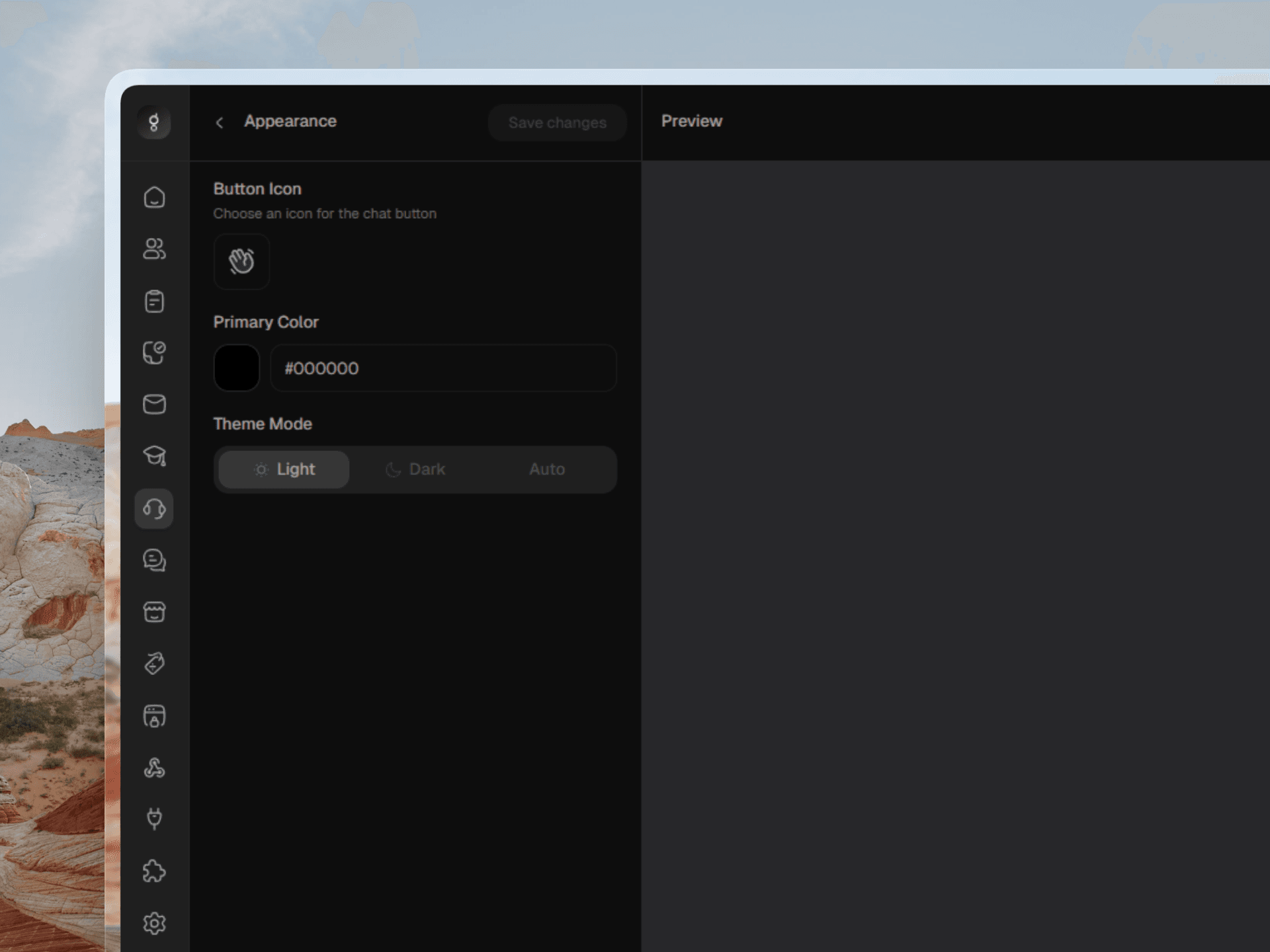Click the Save changes button
The image size is (1270, 952).
coord(557,122)
